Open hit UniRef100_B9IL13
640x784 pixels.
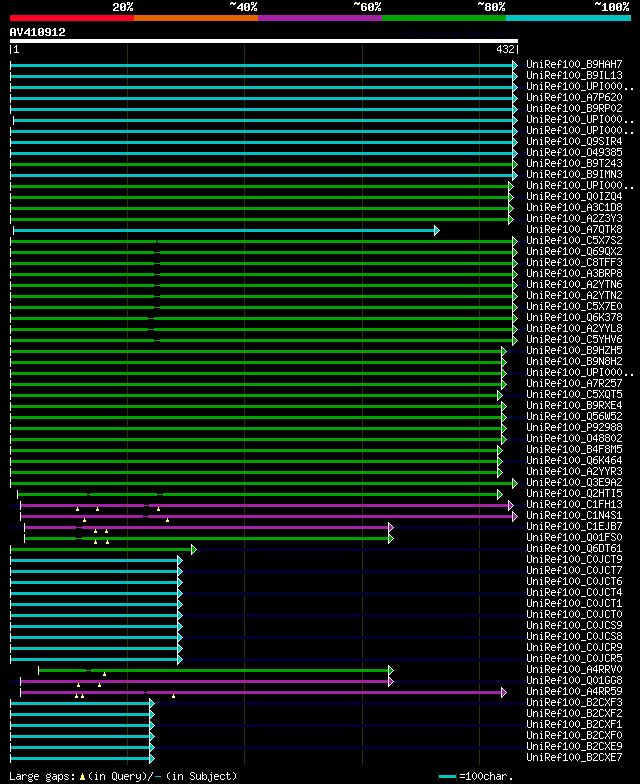(x=574, y=76)
